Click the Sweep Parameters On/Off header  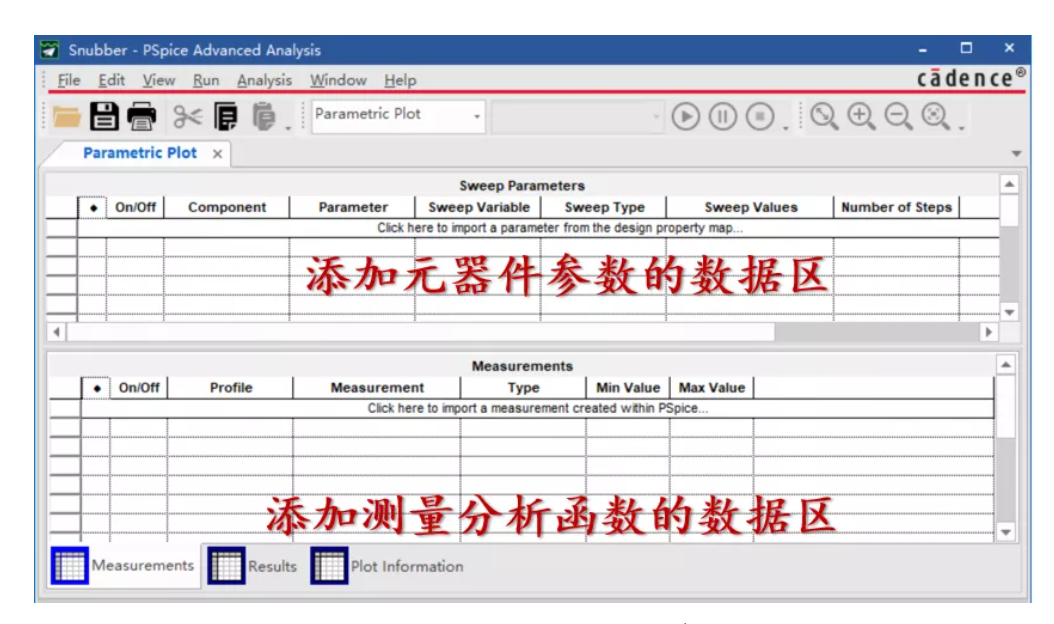point(135,207)
